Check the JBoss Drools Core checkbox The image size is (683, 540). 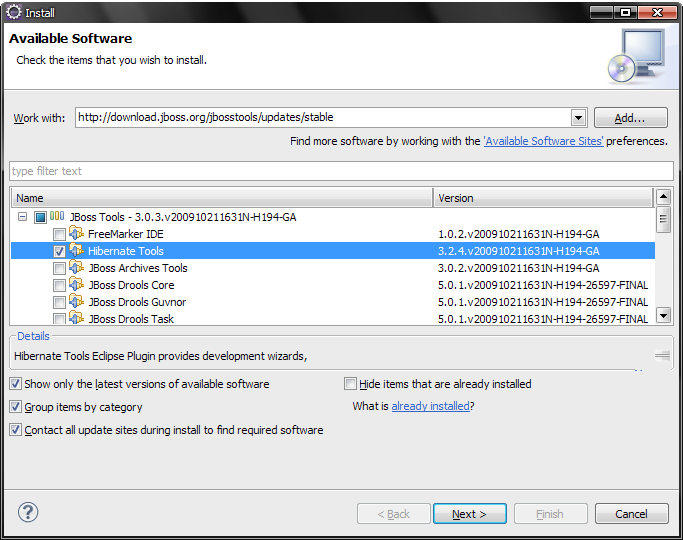59,285
